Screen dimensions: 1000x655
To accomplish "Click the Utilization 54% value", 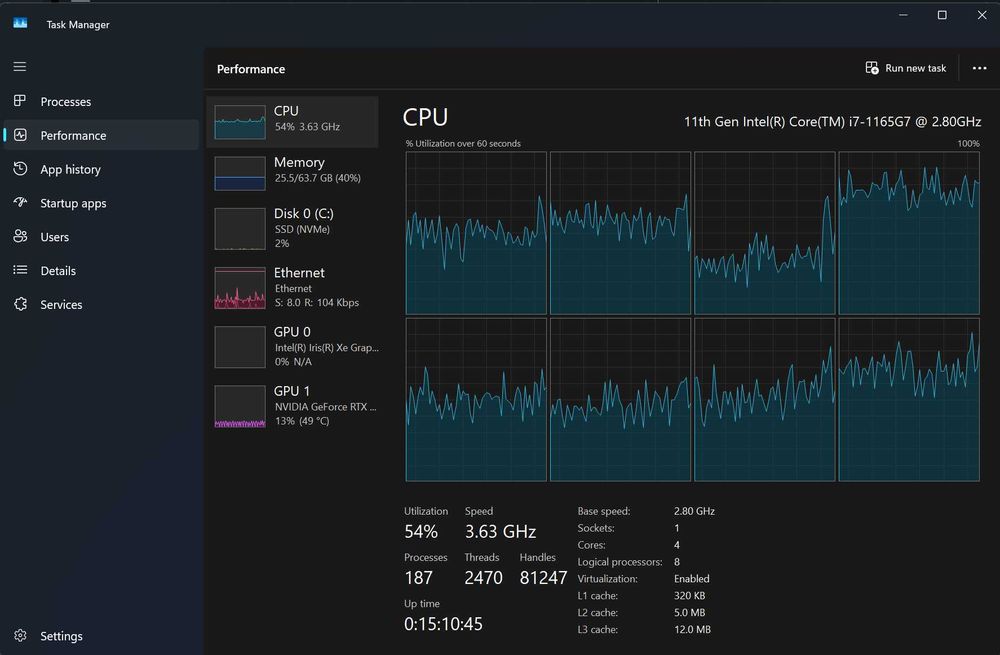I will click(421, 531).
